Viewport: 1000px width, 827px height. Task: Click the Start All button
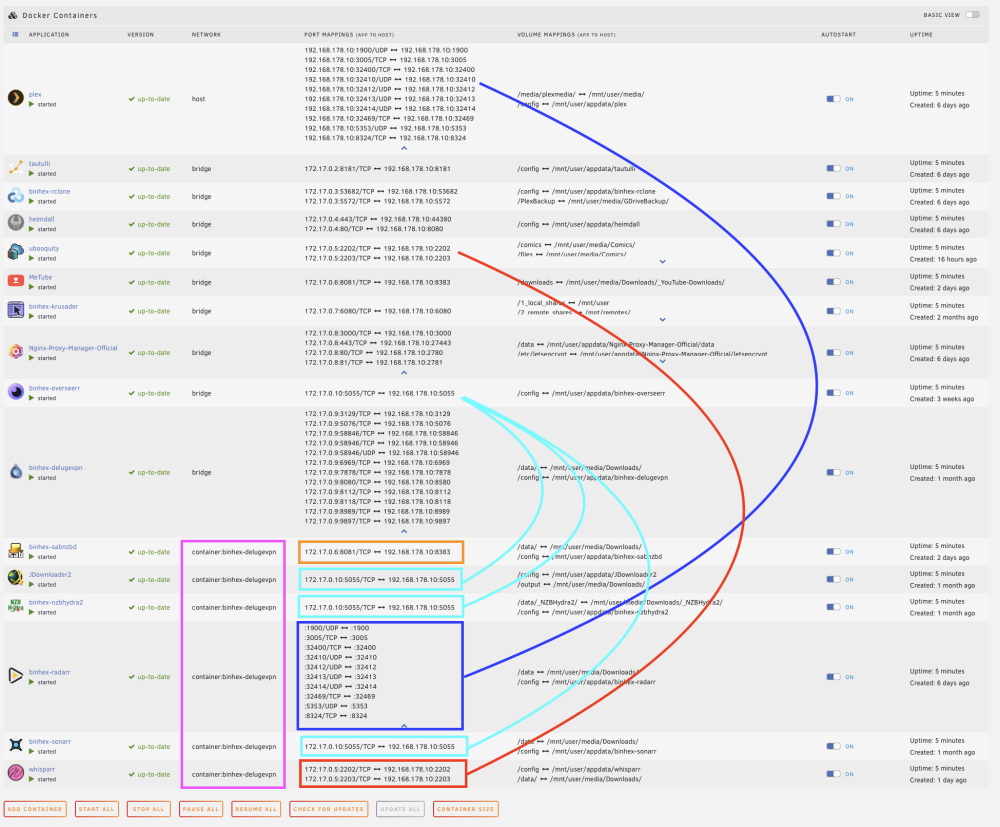coord(96,809)
